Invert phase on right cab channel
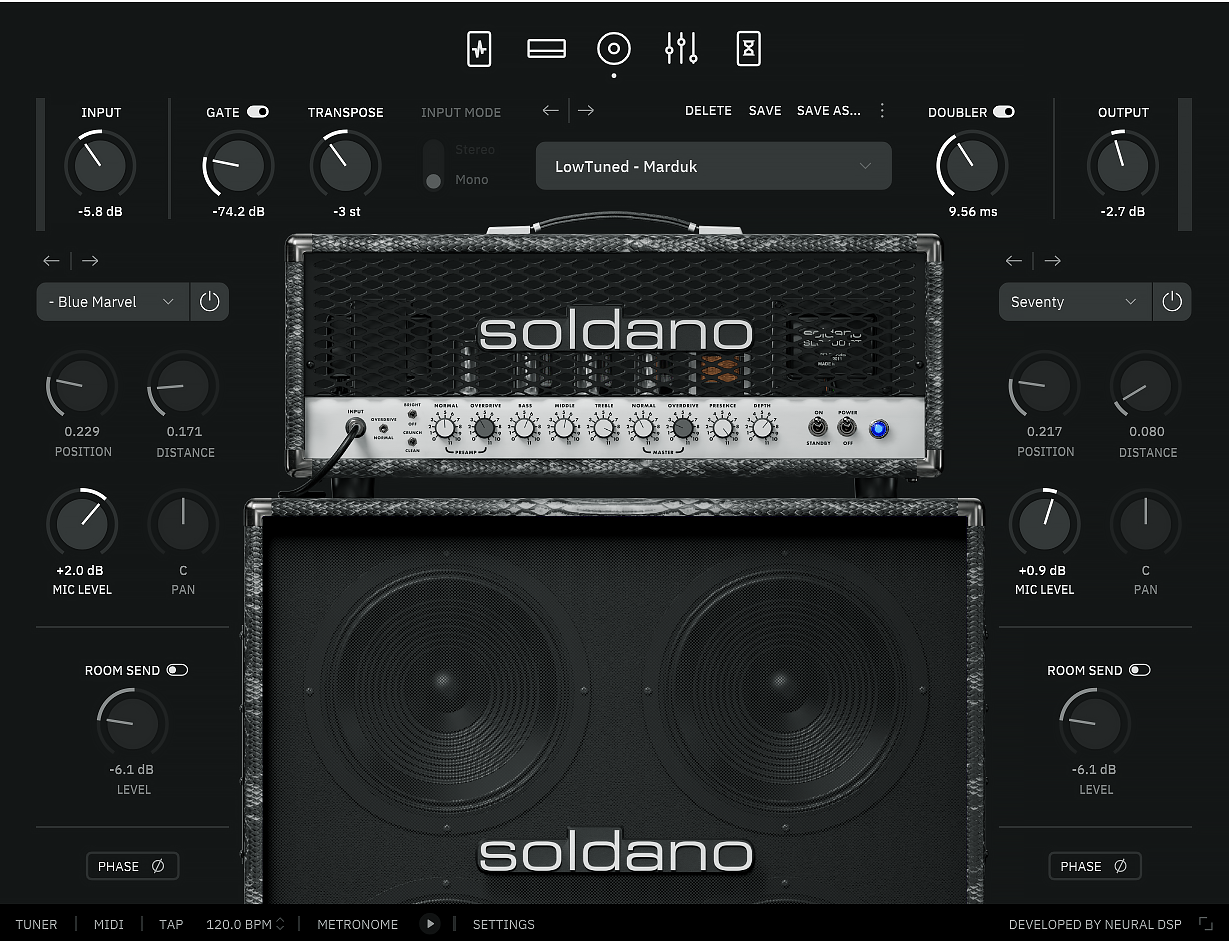Screen dimensions: 1229x941 (x=1095, y=866)
